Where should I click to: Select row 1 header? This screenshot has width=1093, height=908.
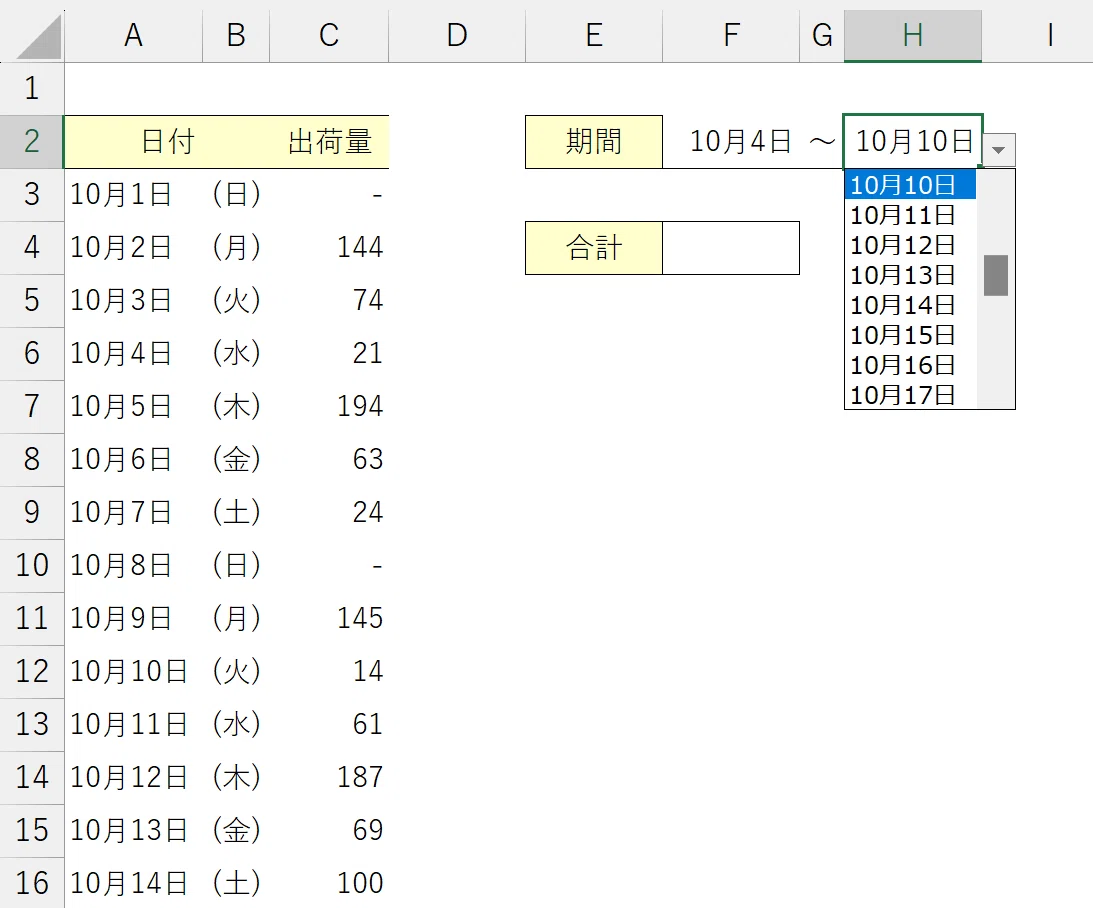click(x=31, y=89)
